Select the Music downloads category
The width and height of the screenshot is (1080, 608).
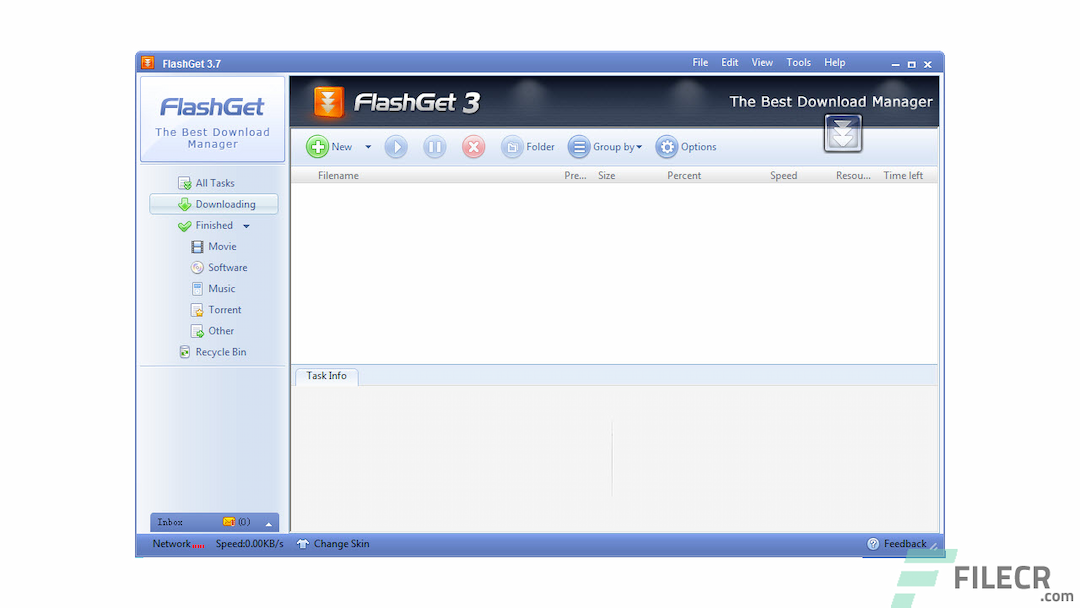196,288
